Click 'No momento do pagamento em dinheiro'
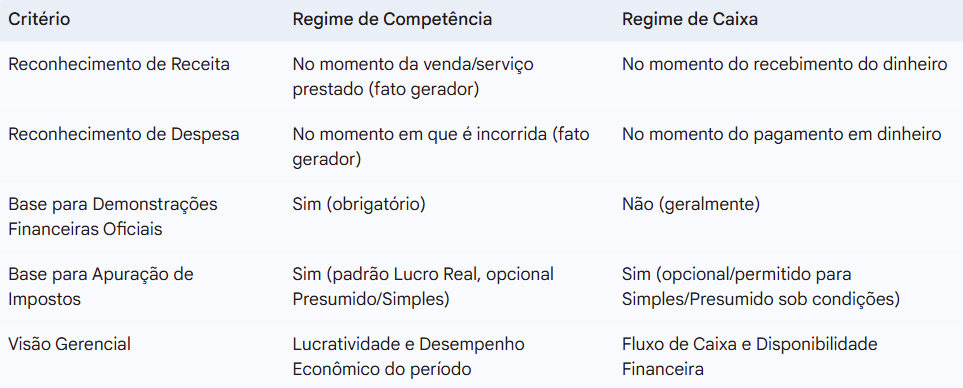963x388 pixels. [x=781, y=134]
